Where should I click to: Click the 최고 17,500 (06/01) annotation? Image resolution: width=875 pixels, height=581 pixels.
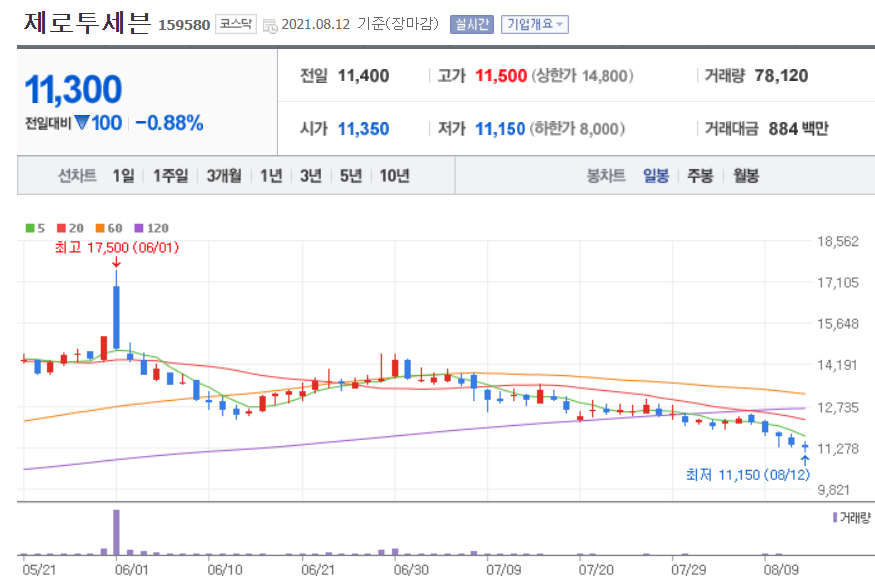[x=117, y=247]
